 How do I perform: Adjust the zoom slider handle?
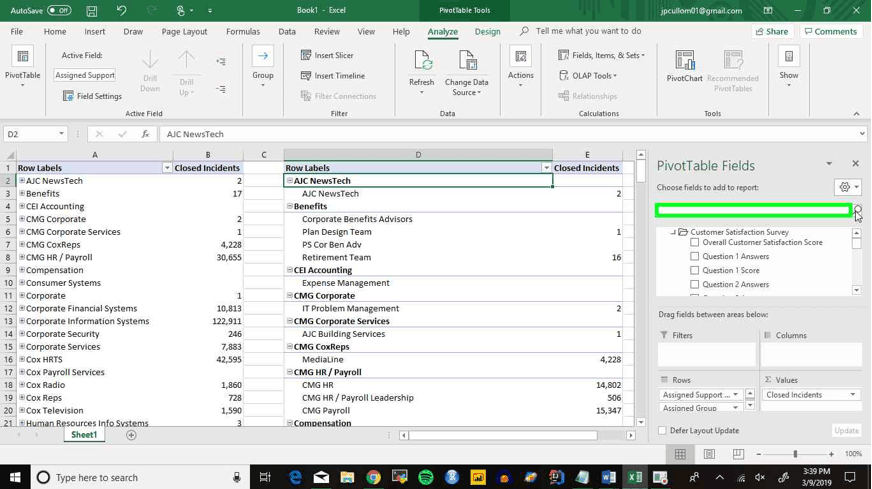point(795,455)
